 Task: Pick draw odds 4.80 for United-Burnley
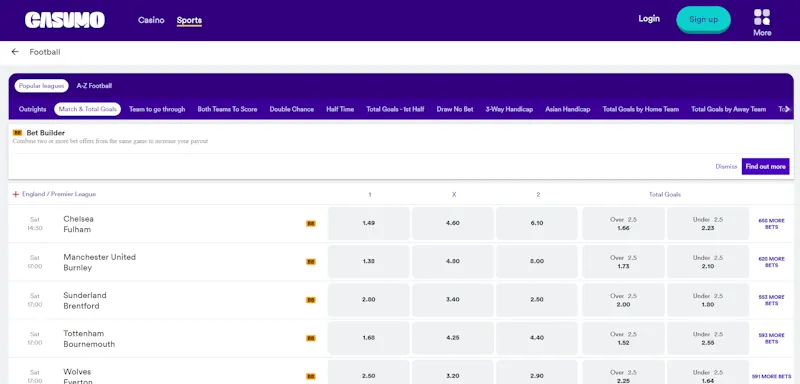[453, 262]
